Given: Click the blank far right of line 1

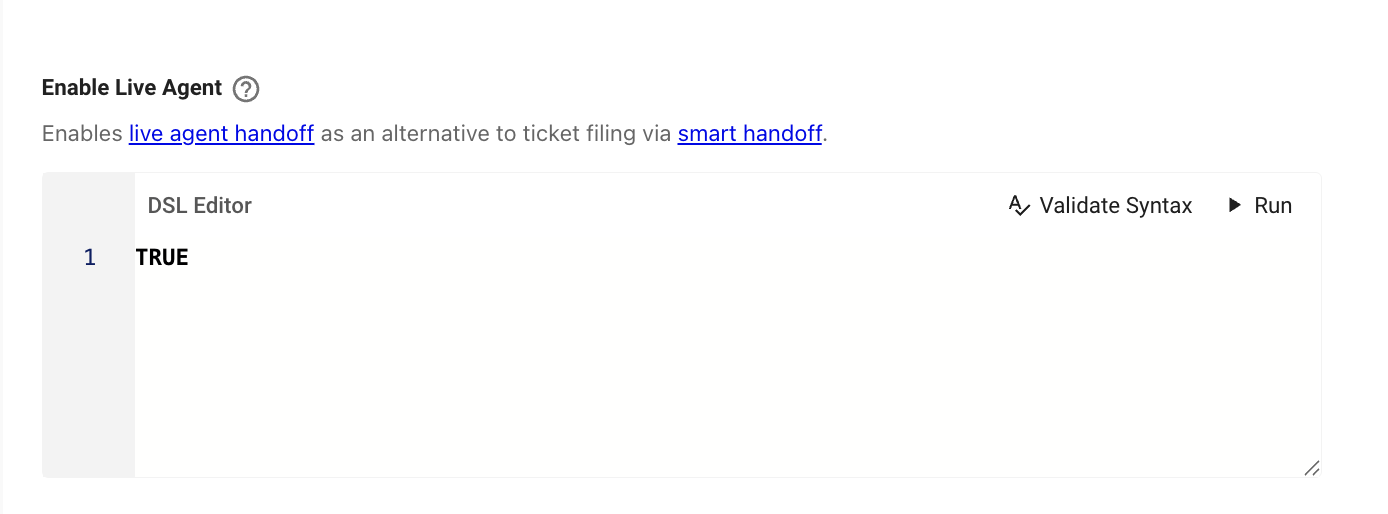Looking at the screenshot, I should coord(1250,258).
